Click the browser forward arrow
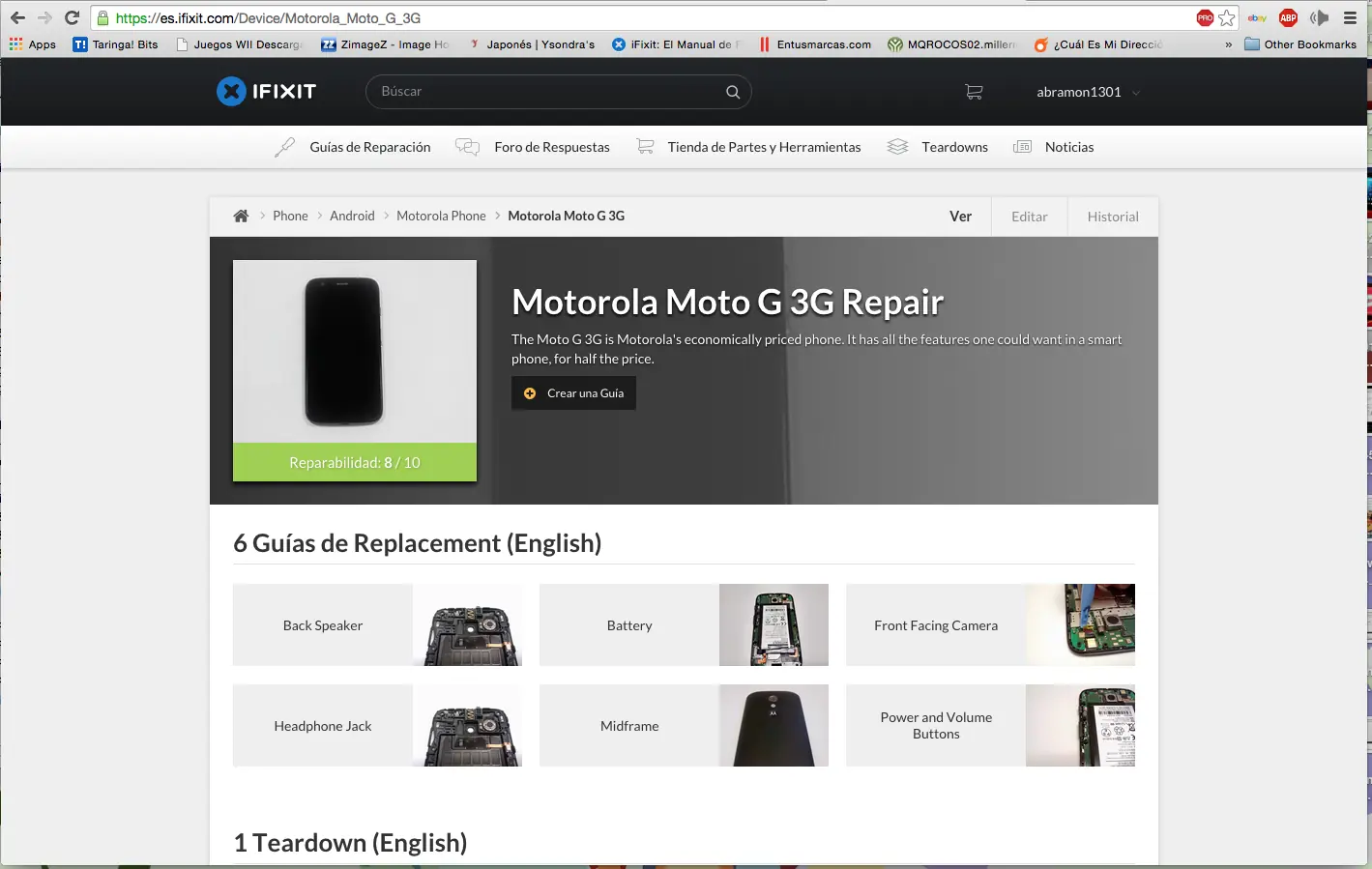Screen dimensions: 1372x869 coord(44,17)
